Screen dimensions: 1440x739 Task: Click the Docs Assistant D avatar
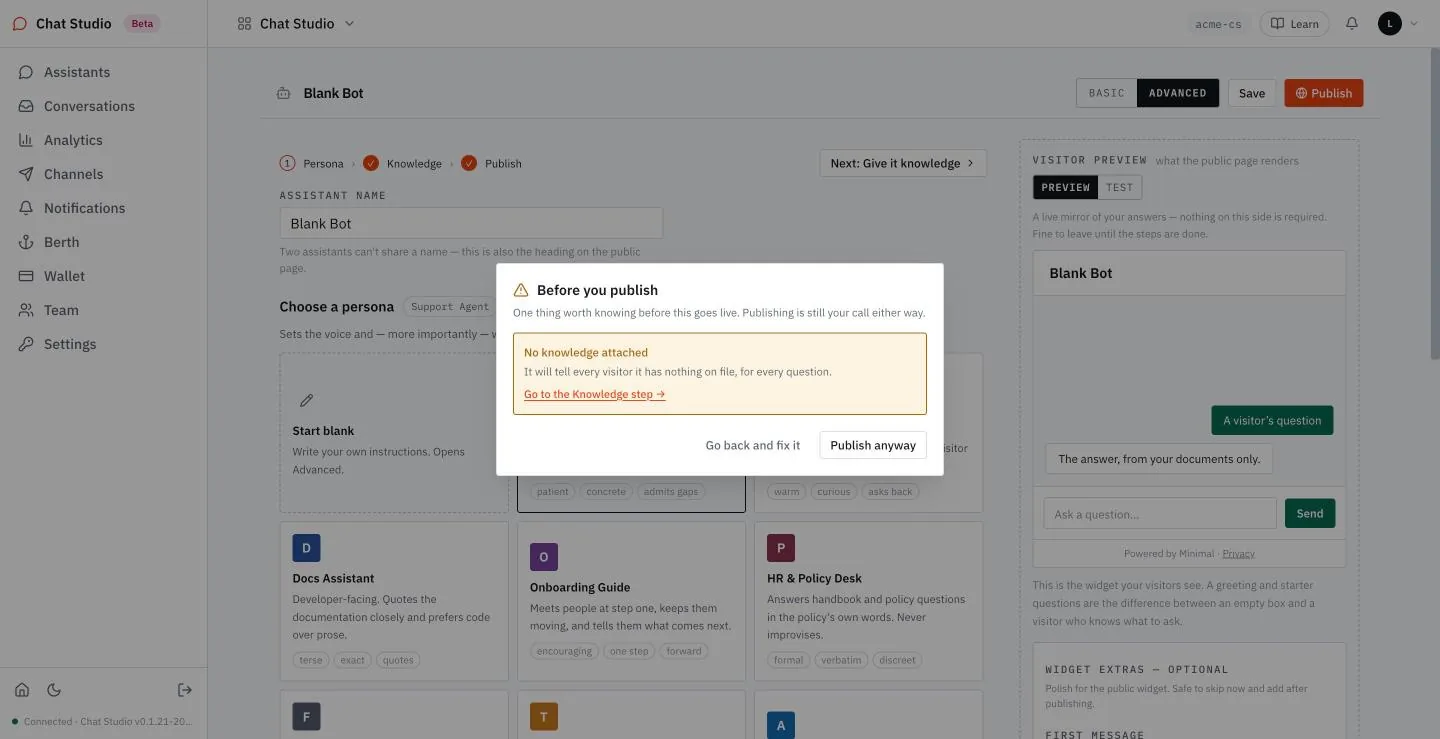click(306, 548)
